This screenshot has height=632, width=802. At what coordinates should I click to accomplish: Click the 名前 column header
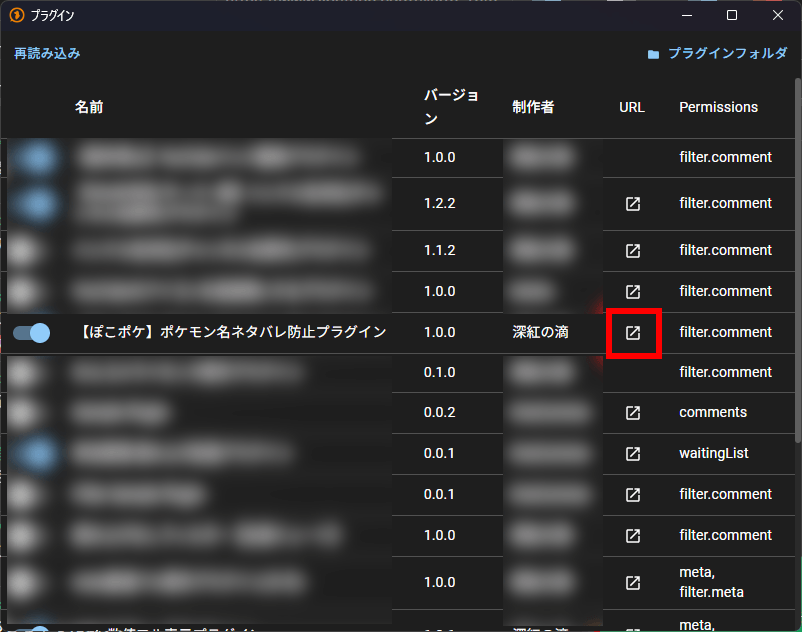[x=89, y=107]
